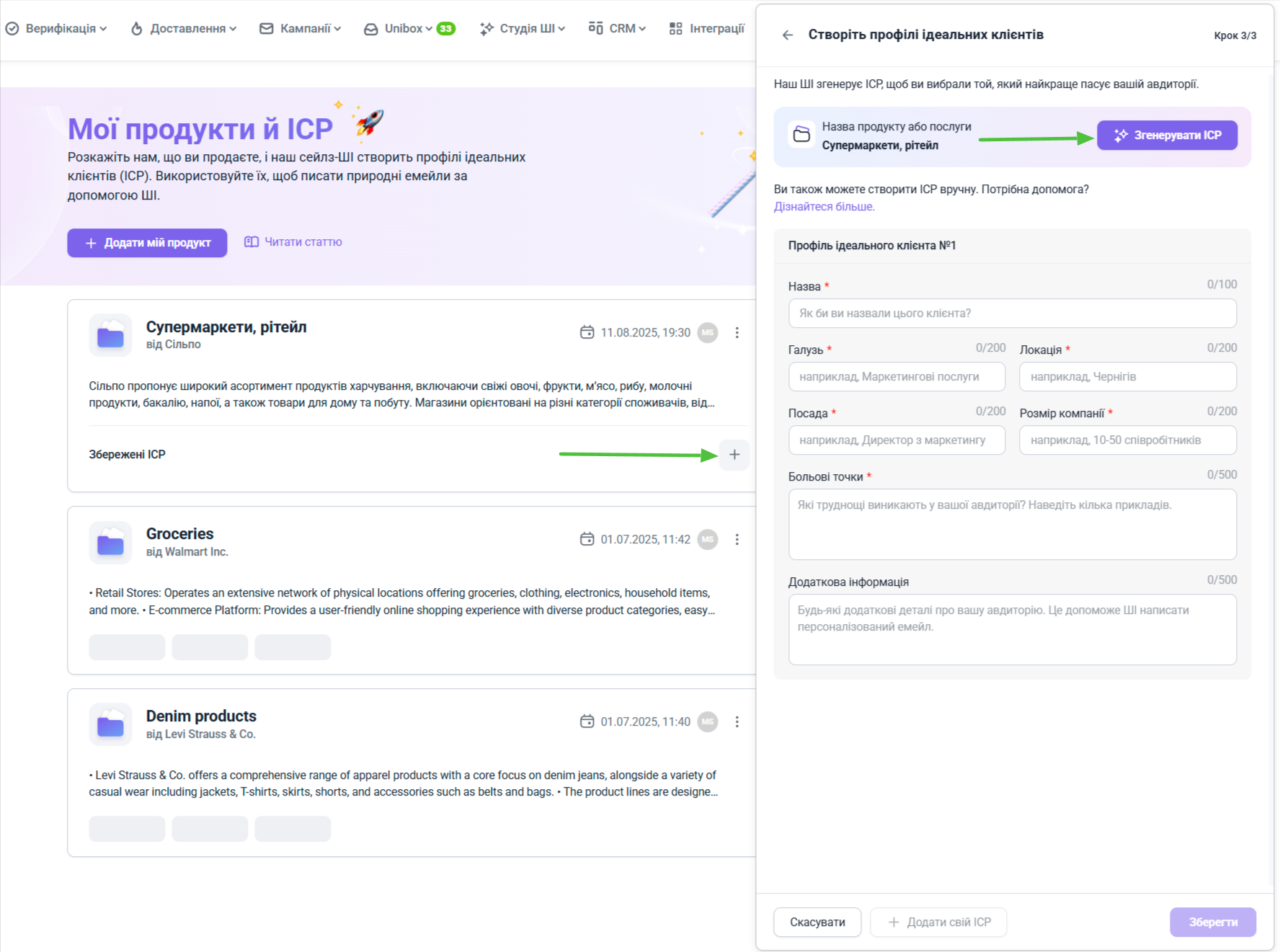Focus the Галузь input field
The width and height of the screenshot is (1280, 952).
[x=897, y=377]
